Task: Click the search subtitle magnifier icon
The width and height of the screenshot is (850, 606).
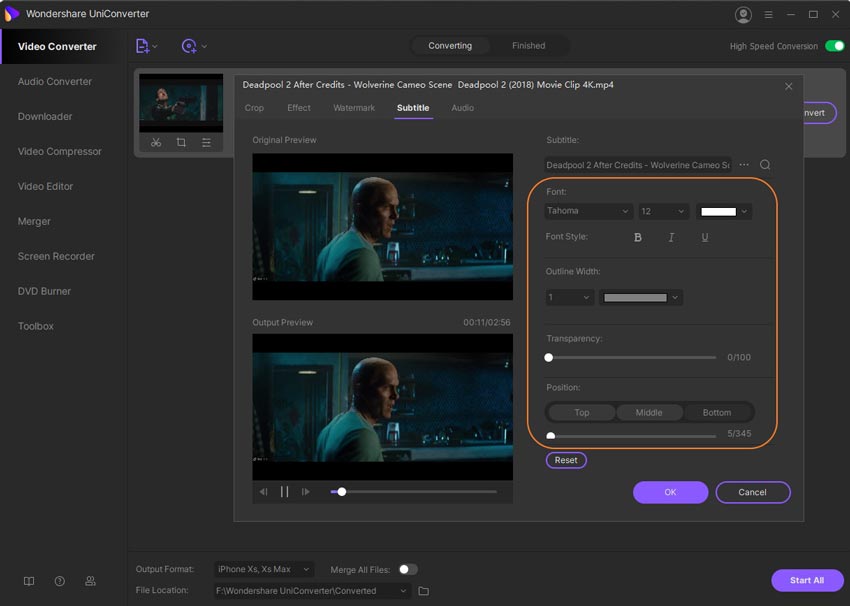Action: pyautogui.click(x=765, y=164)
